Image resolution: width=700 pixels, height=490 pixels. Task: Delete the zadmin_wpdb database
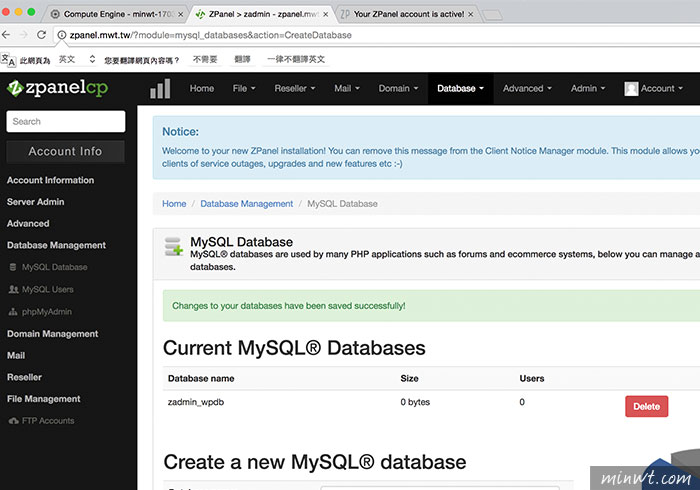point(646,407)
